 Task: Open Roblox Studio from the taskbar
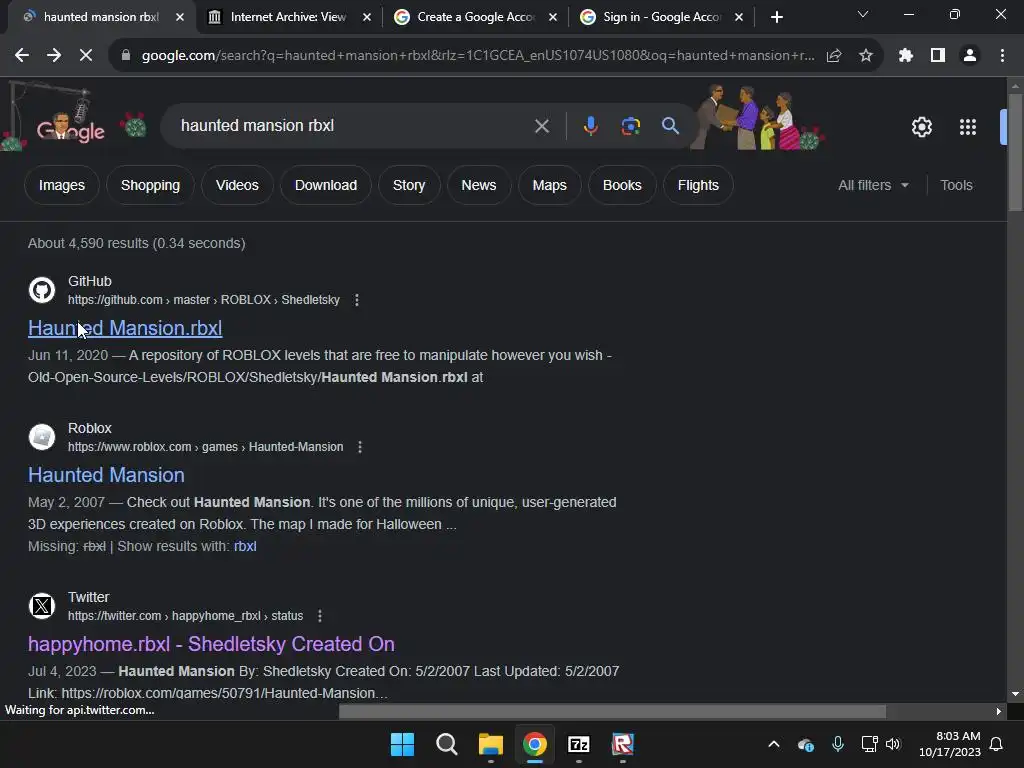pyautogui.click(x=622, y=744)
